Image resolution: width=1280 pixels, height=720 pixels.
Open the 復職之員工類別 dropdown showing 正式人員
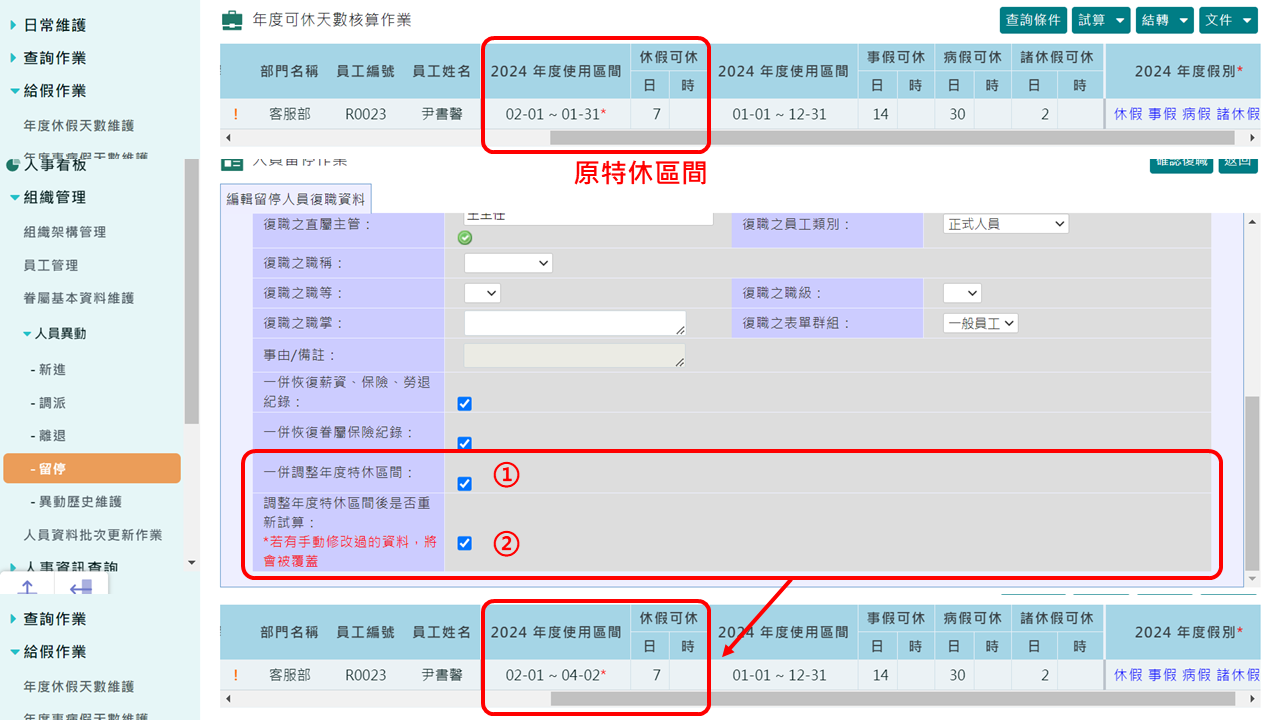[x=1005, y=223]
